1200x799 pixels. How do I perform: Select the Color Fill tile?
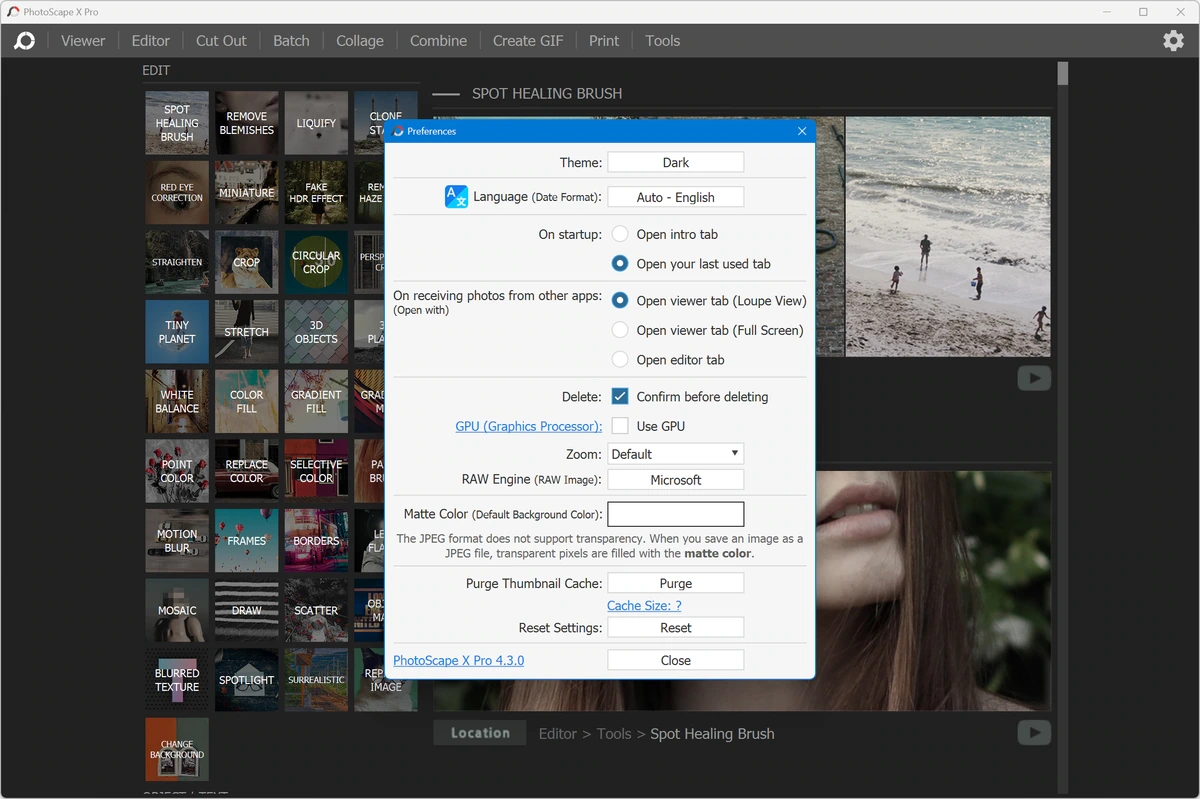(246, 401)
